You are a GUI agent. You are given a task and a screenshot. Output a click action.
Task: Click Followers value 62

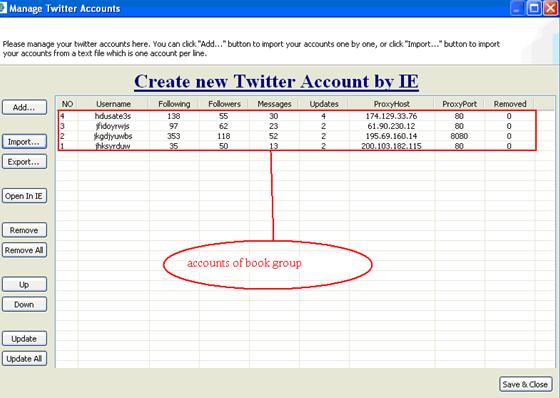[x=224, y=126]
